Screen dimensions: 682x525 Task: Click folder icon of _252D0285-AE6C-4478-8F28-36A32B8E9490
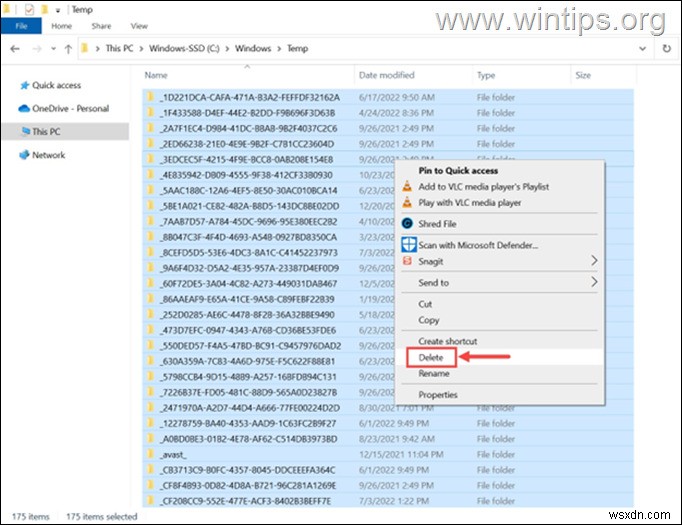click(x=150, y=314)
